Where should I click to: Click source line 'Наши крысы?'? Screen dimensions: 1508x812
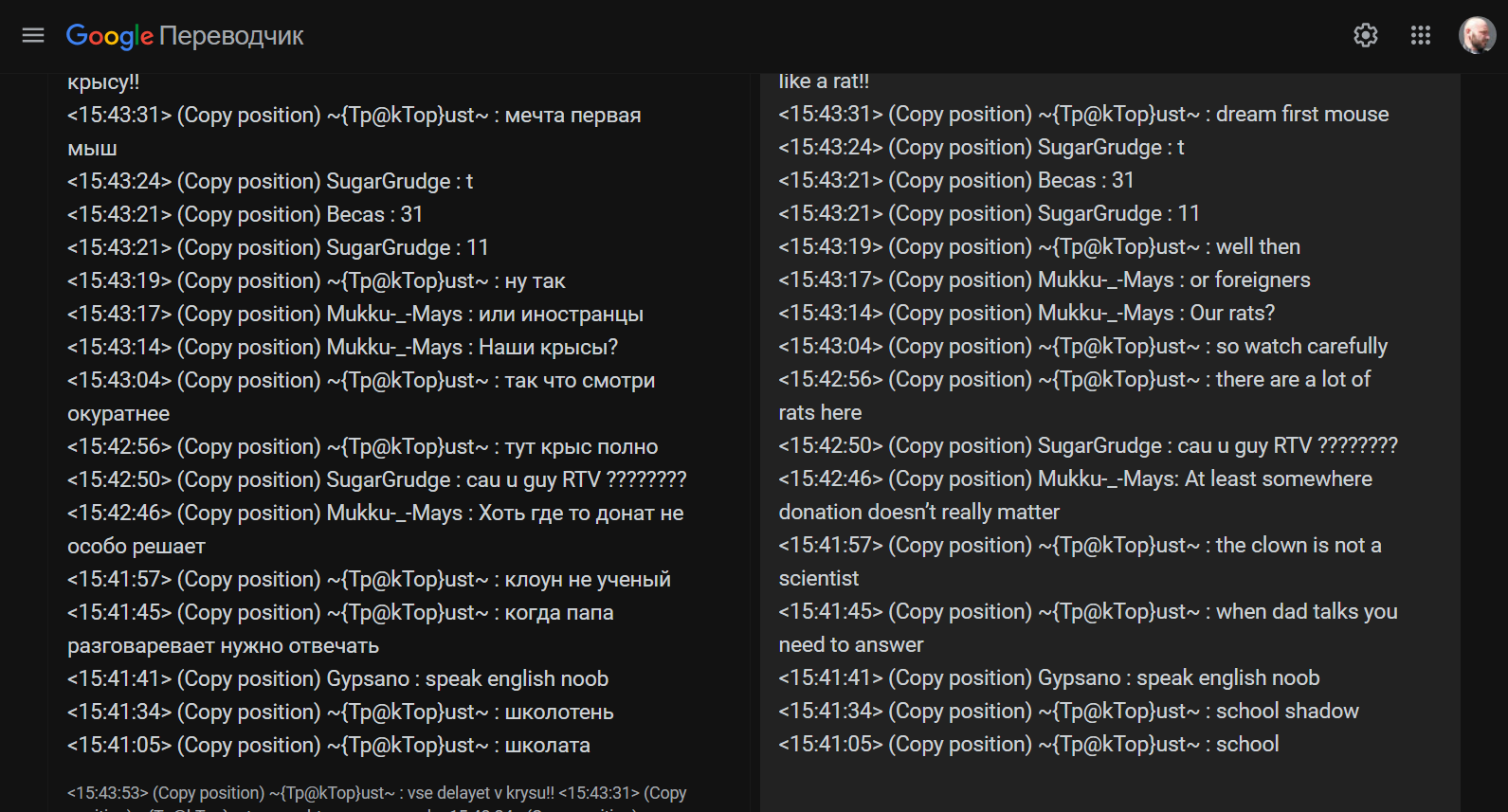click(x=548, y=347)
